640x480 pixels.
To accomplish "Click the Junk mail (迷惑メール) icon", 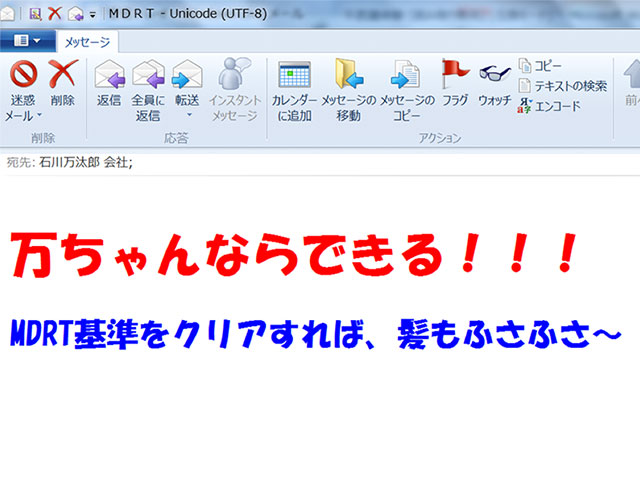I will pyautogui.click(x=23, y=76).
